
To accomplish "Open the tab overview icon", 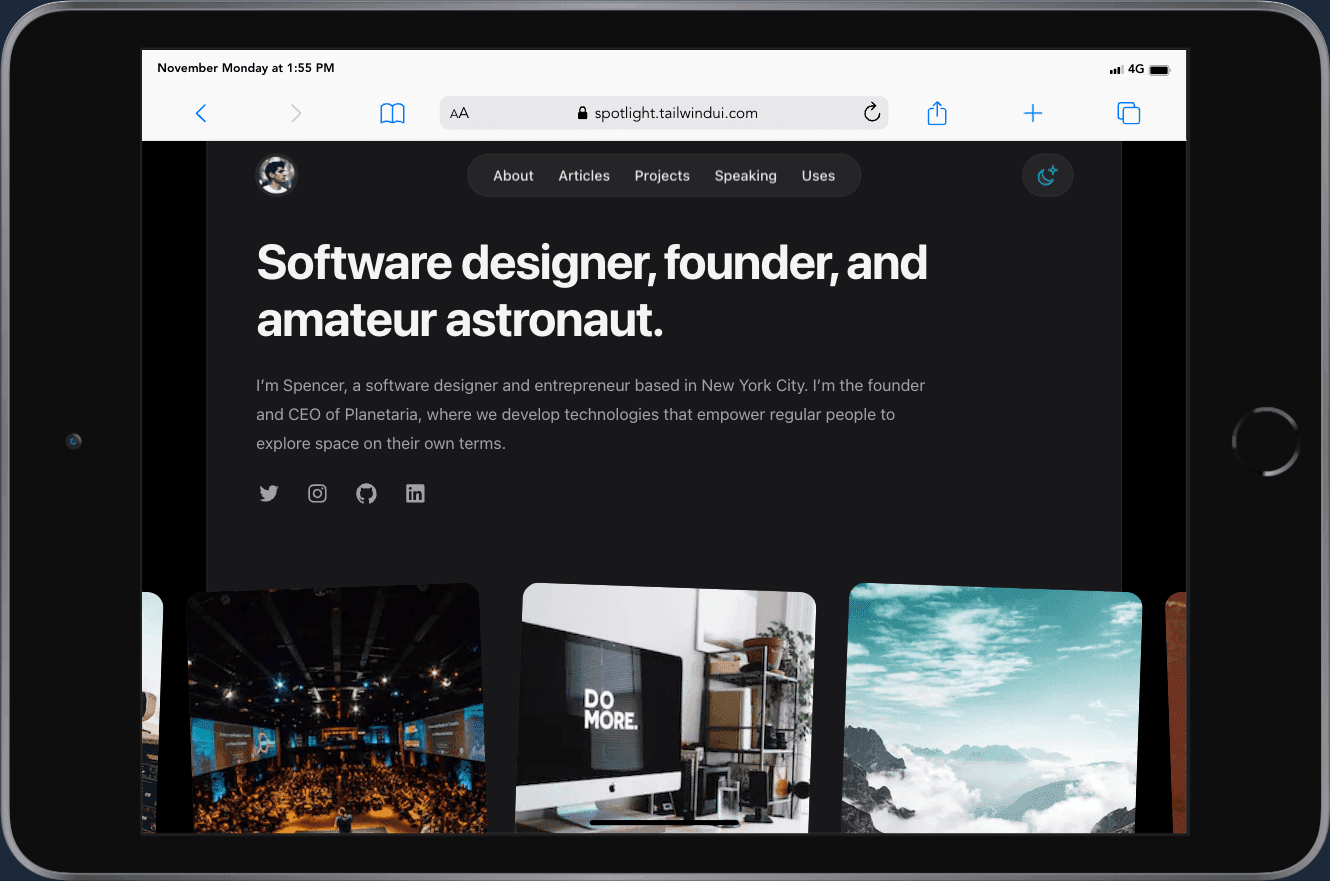I will coord(1128,113).
